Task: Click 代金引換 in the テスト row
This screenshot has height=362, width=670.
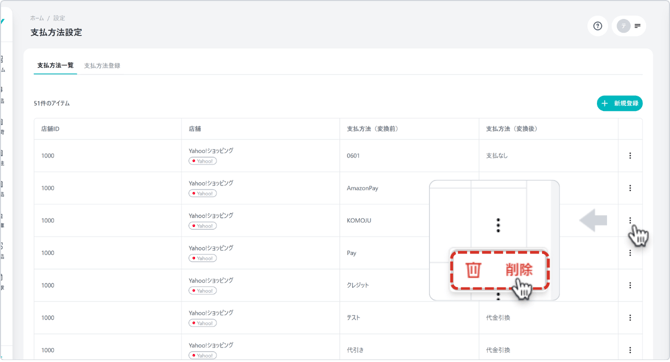Action: click(x=498, y=318)
